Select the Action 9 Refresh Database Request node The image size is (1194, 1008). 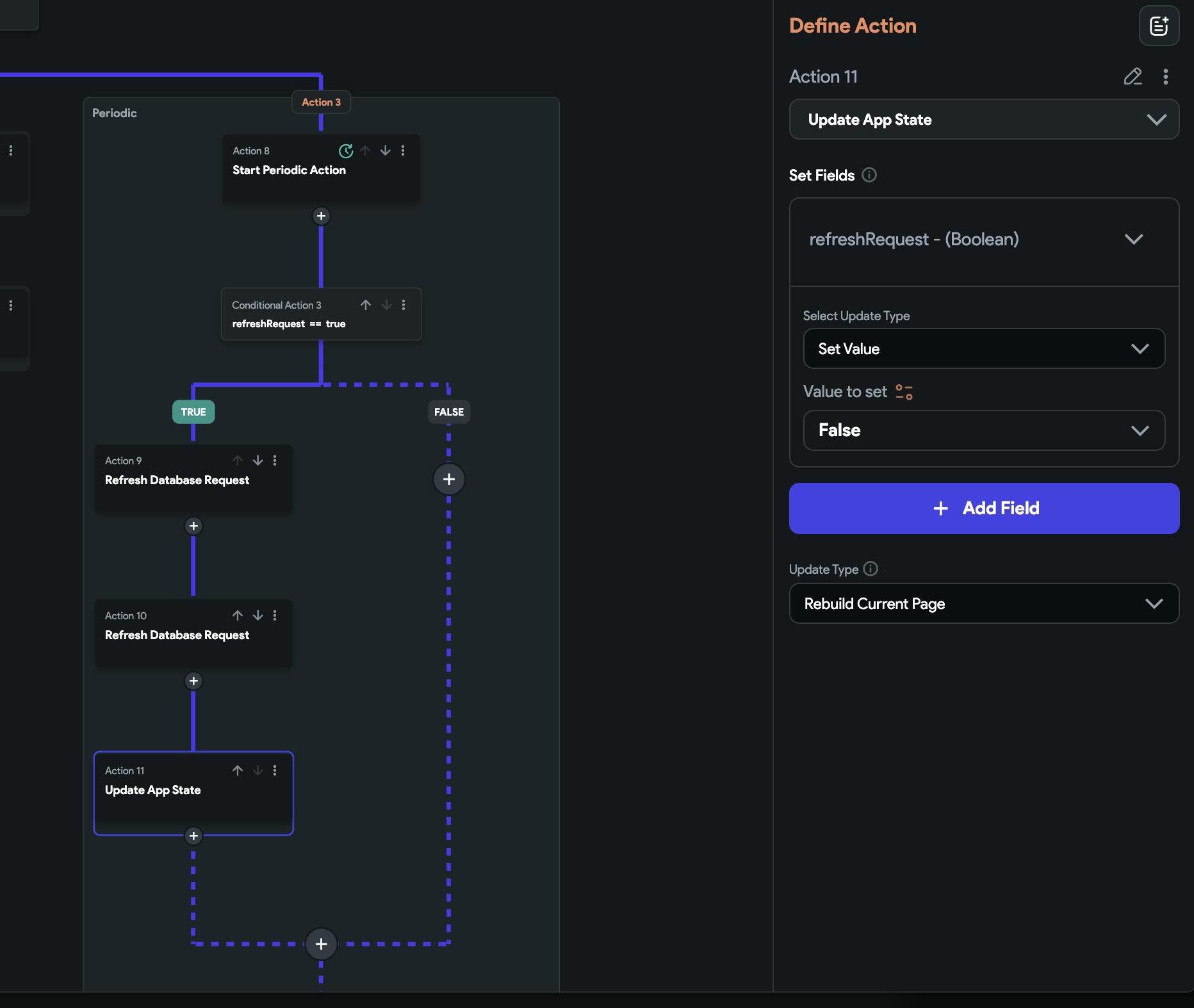tap(177, 480)
